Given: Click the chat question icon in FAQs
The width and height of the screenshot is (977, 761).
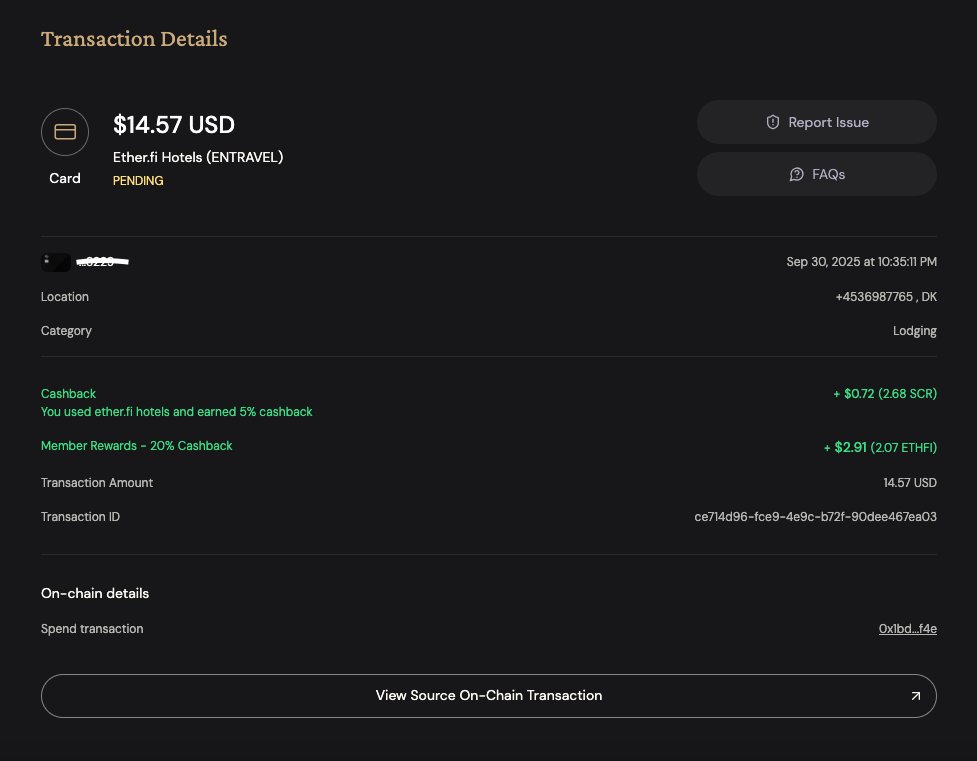Looking at the screenshot, I should (x=796, y=175).
